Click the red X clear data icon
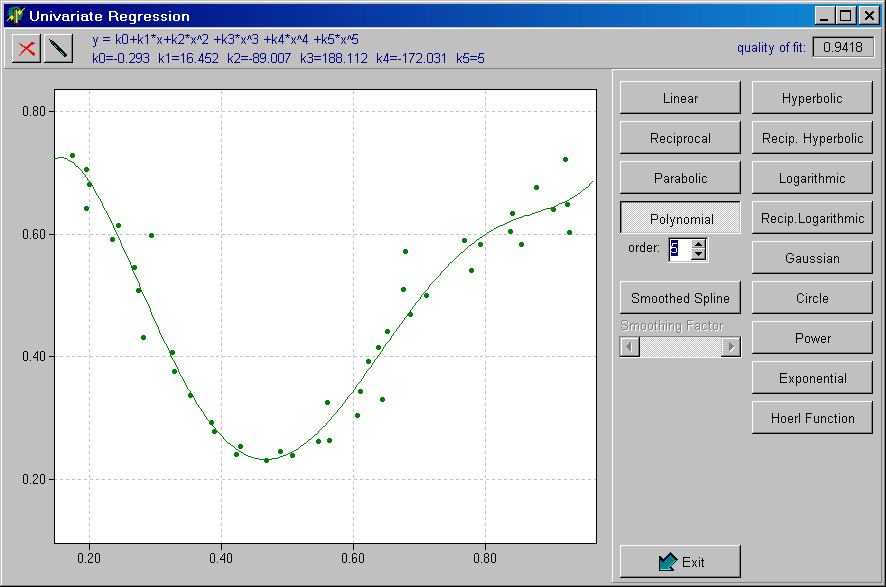 click(x=27, y=50)
